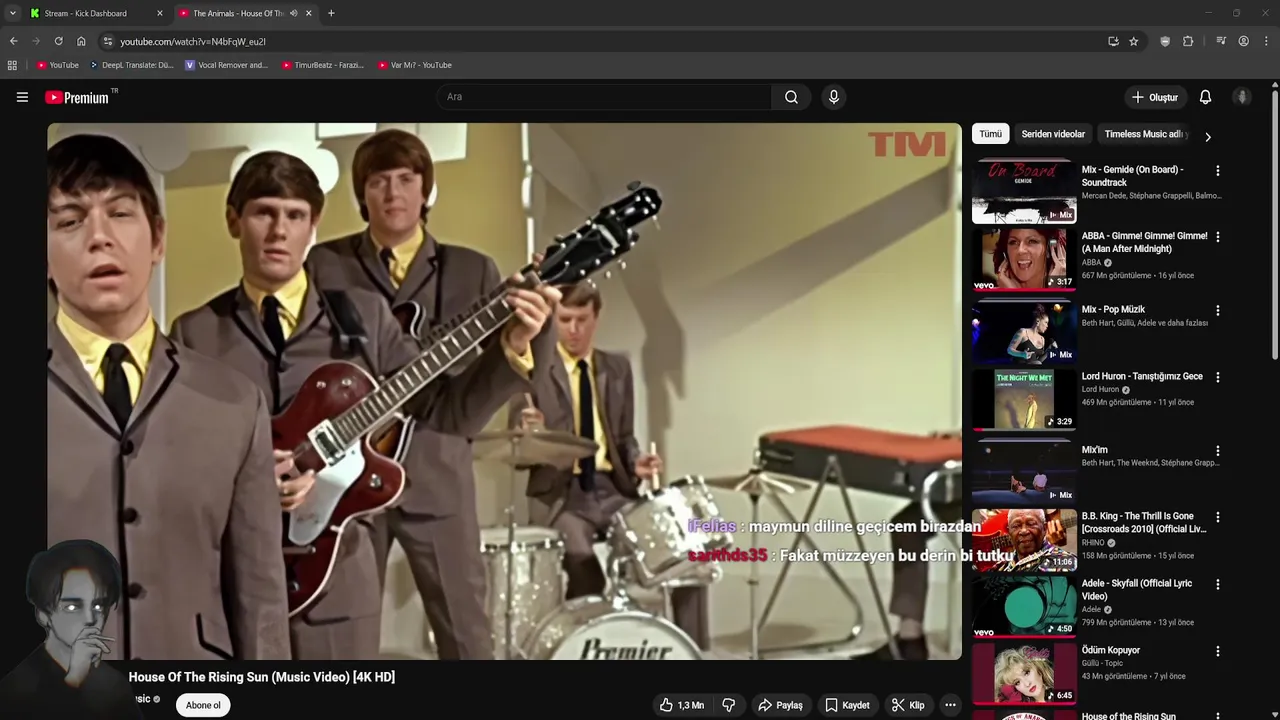The width and height of the screenshot is (1280, 720).
Task: Open the extensions puzzle icon
Action: point(1188,41)
